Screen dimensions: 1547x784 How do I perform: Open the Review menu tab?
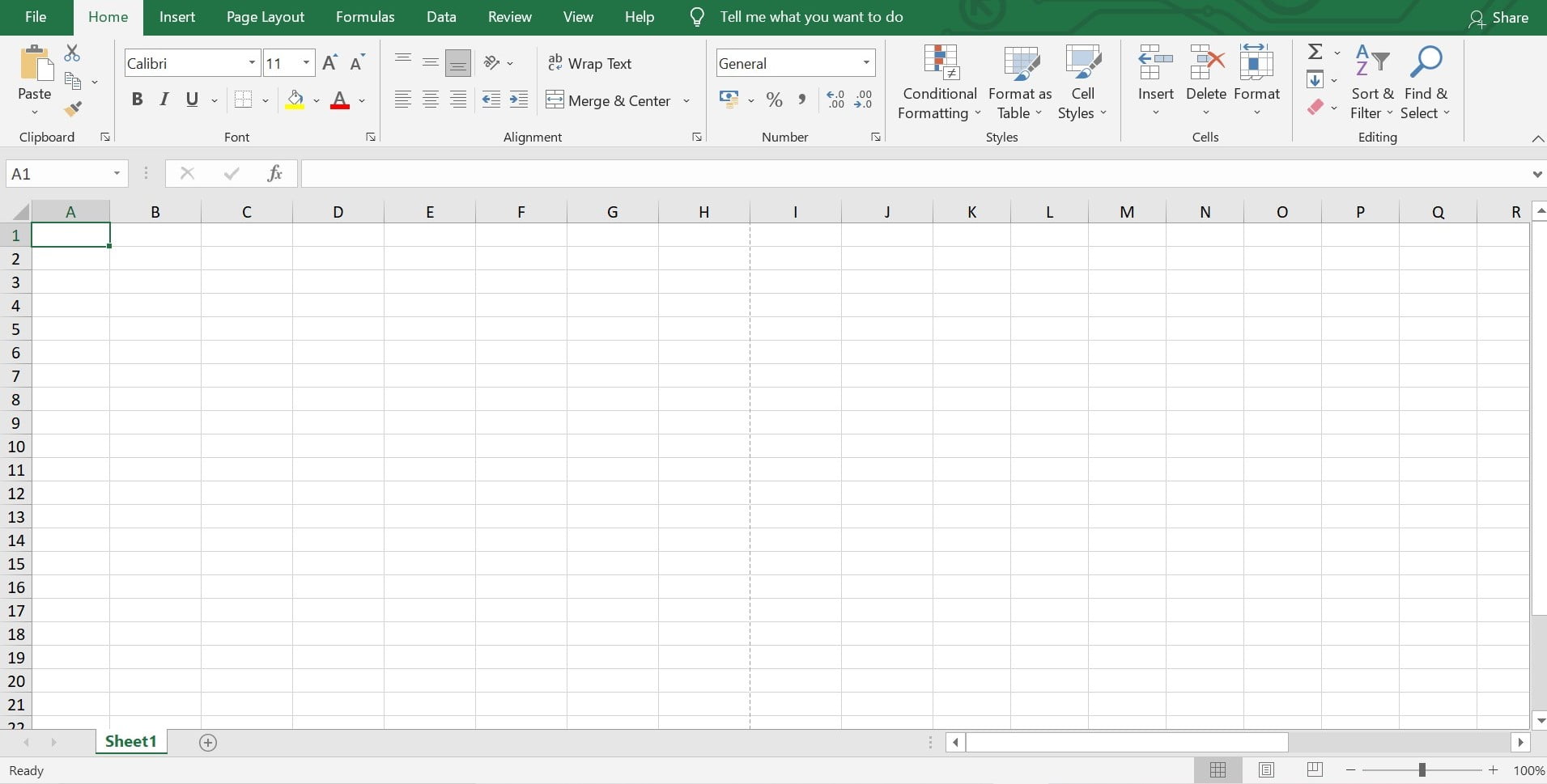click(x=509, y=16)
